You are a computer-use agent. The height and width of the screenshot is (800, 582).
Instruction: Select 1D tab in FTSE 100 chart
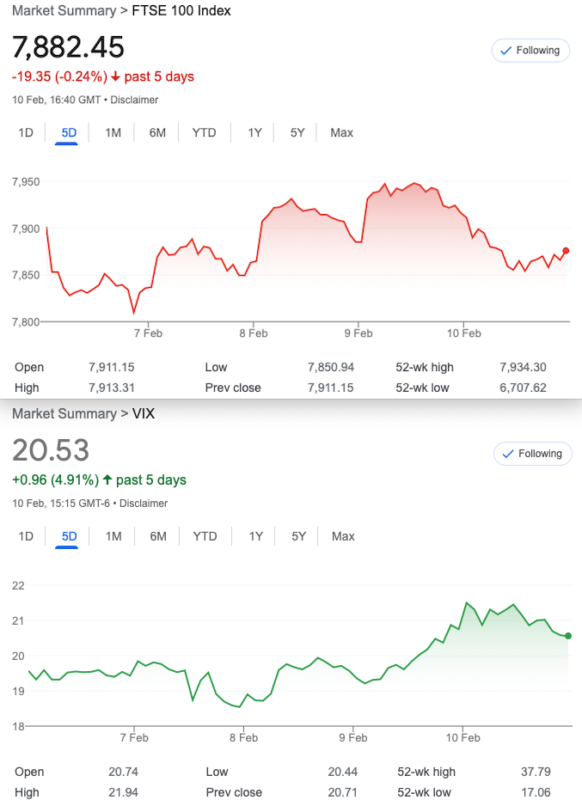tap(26, 133)
